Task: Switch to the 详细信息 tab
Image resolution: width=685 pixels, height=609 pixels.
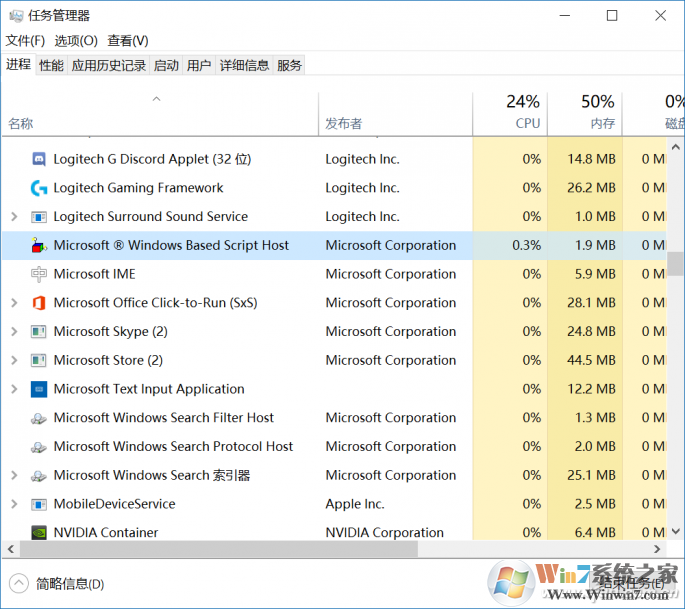Action: coord(244,66)
